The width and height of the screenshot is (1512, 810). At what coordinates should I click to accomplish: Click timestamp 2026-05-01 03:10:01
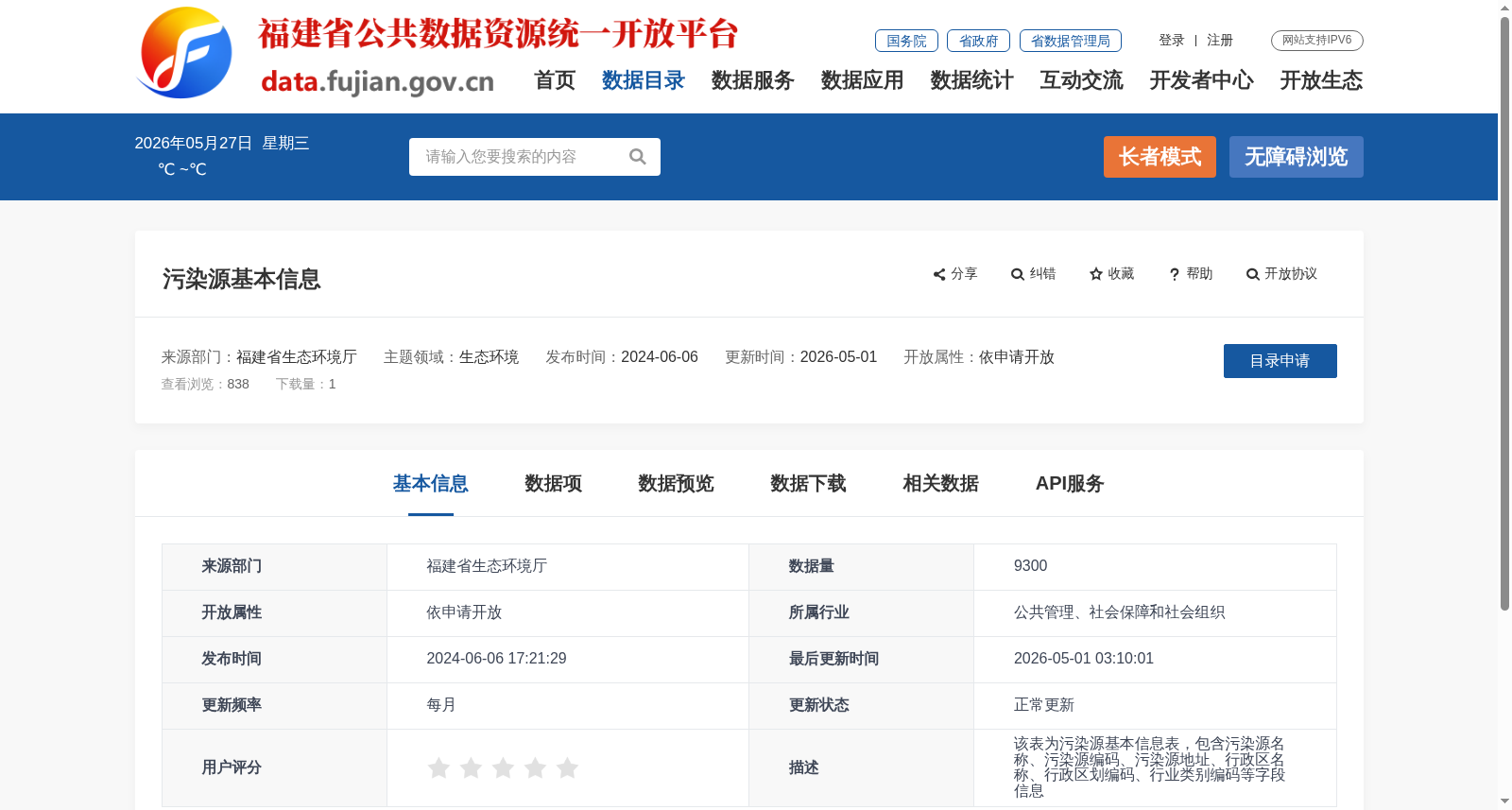(x=1084, y=659)
